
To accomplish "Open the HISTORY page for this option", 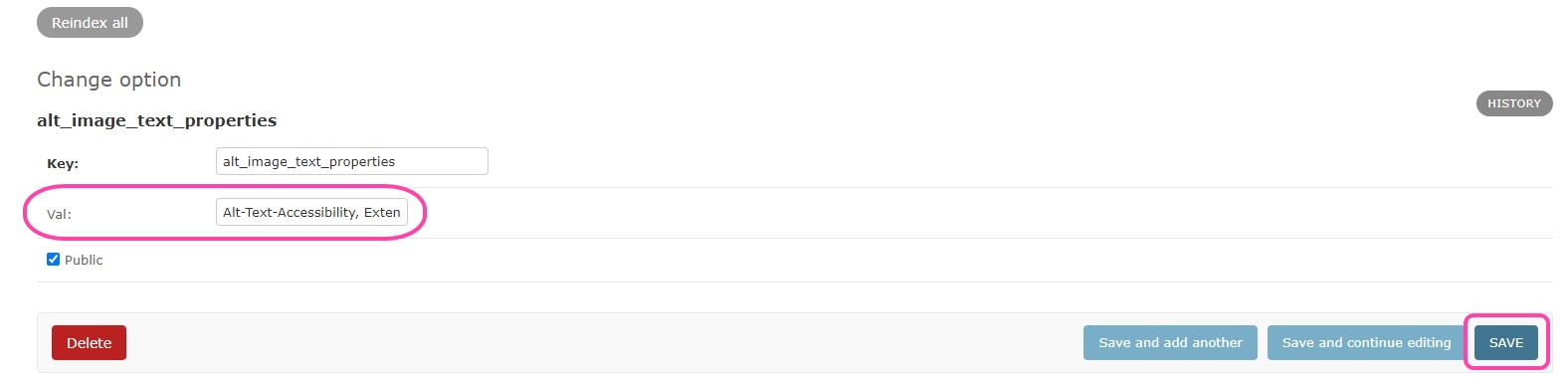I will pos(1513,103).
